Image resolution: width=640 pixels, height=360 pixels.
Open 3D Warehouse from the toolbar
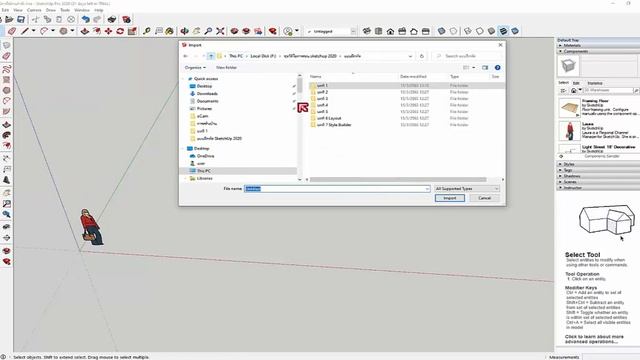[x=234, y=31]
